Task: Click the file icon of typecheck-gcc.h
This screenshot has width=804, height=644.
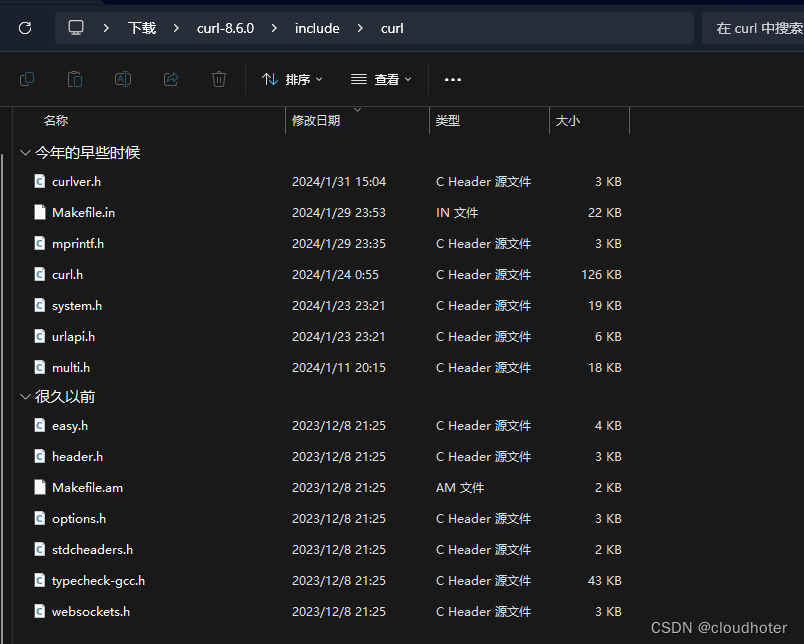Action: click(x=40, y=580)
